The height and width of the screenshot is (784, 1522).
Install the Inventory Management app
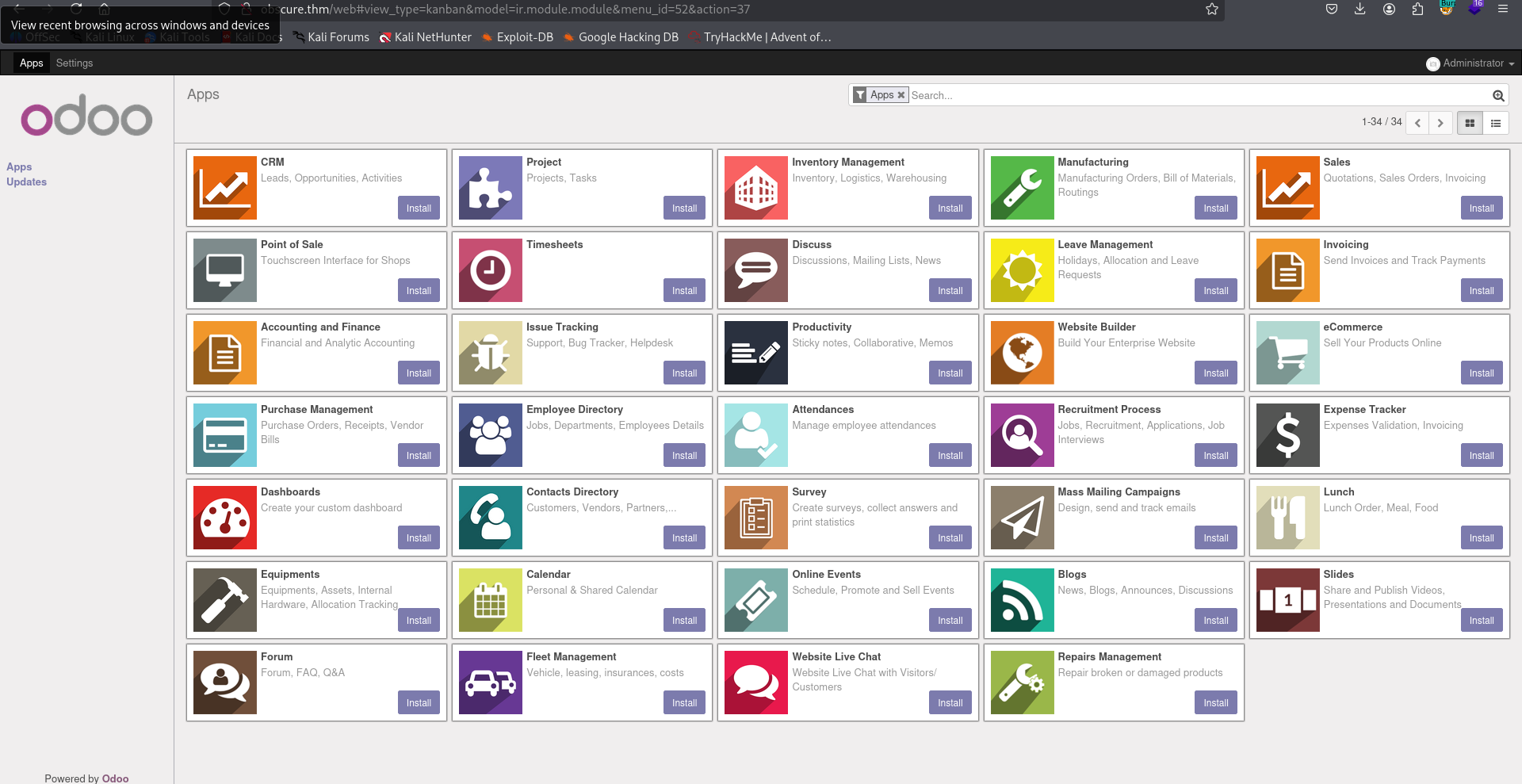coord(950,208)
